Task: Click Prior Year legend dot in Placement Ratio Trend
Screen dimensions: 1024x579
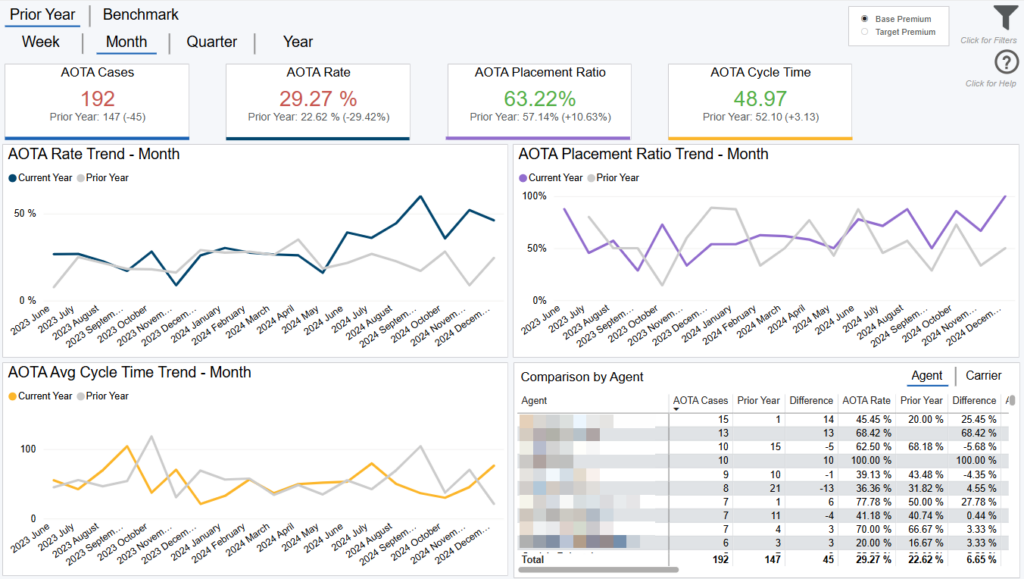Action: point(591,178)
